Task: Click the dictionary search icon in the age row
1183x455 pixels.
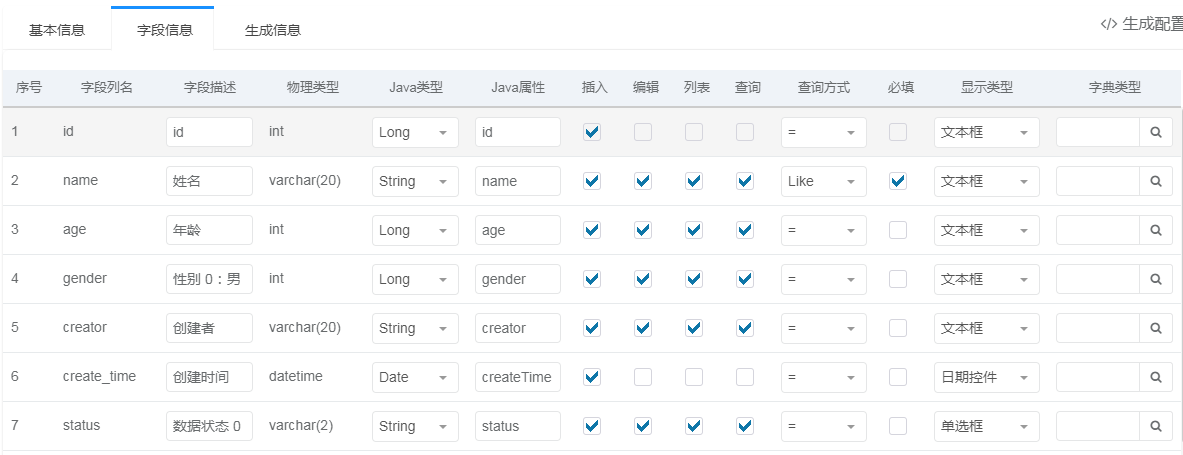Action: point(1155,230)
